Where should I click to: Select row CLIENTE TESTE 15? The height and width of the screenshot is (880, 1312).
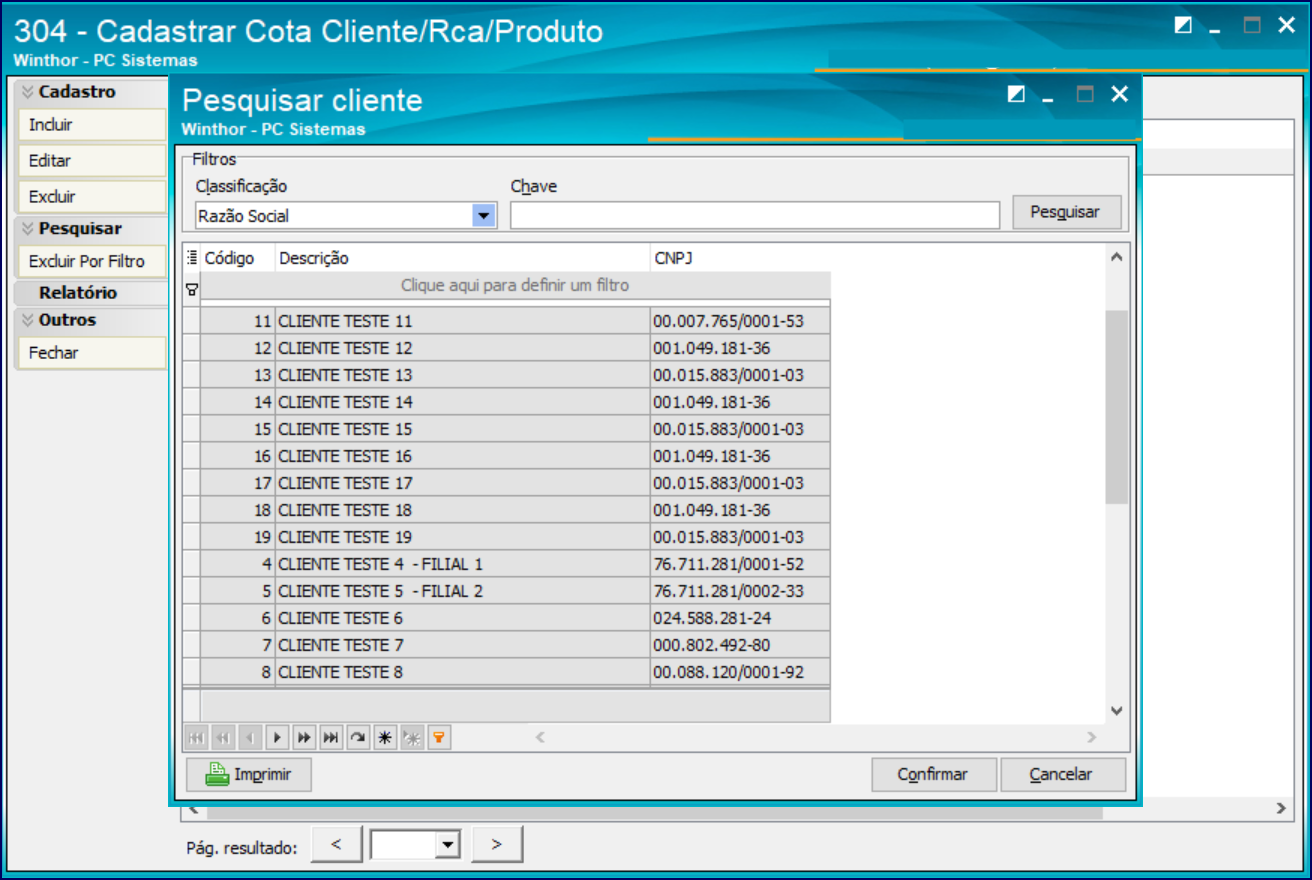(x=506, y=429)
